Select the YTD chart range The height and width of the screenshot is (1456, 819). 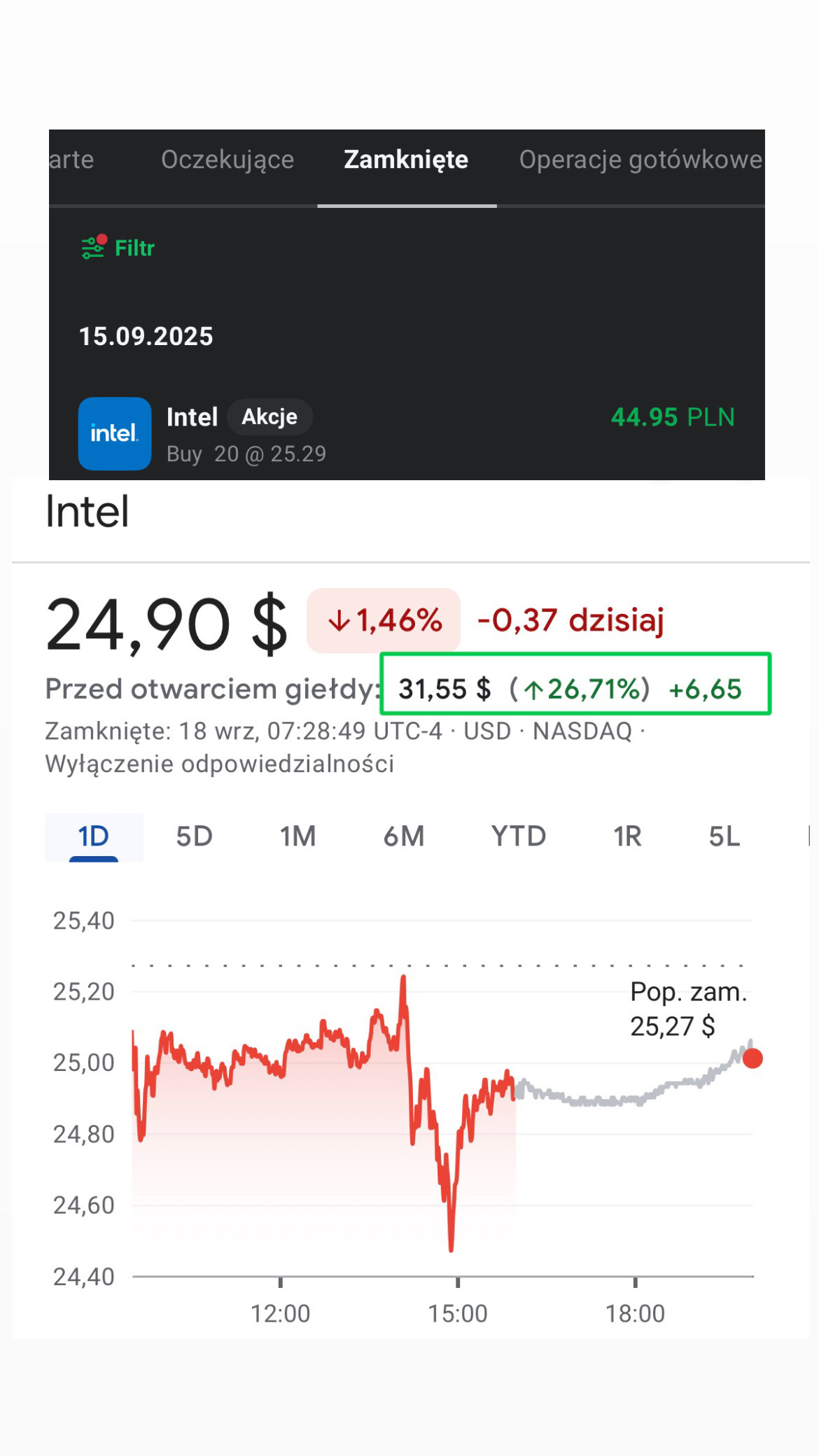(x=518, y=836)
